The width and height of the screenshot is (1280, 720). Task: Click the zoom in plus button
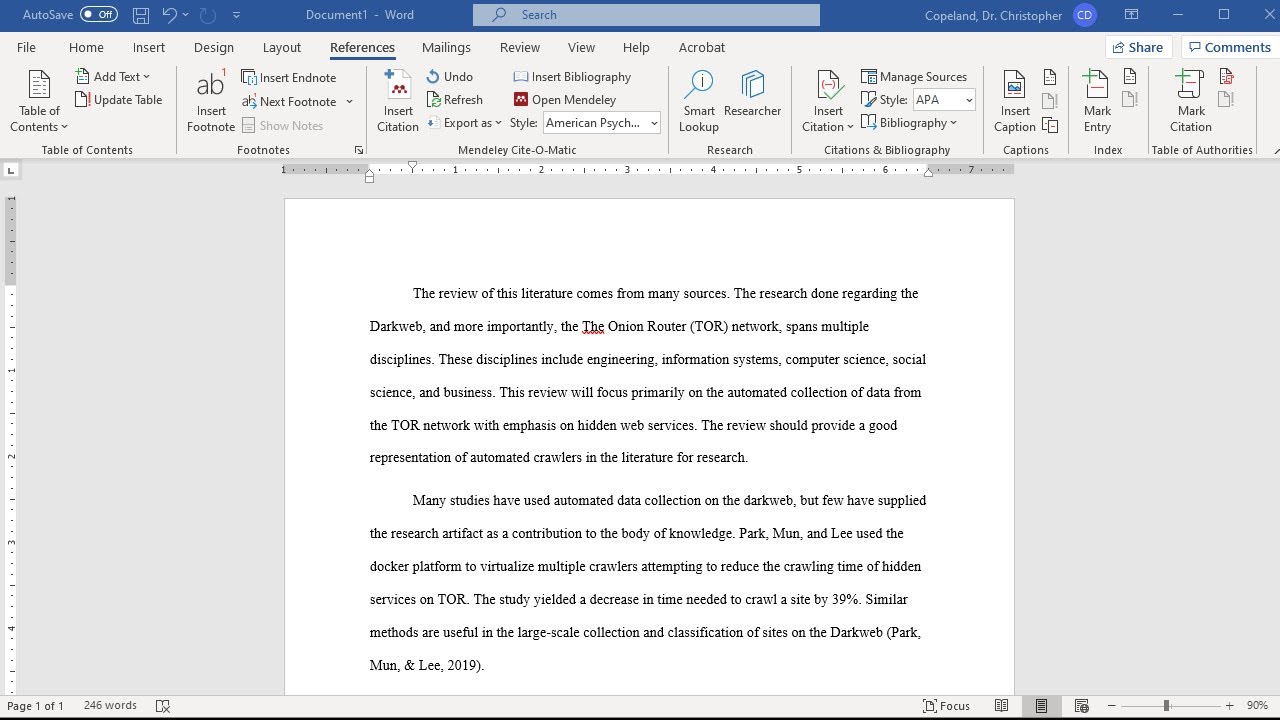(x=1229, y=706)
